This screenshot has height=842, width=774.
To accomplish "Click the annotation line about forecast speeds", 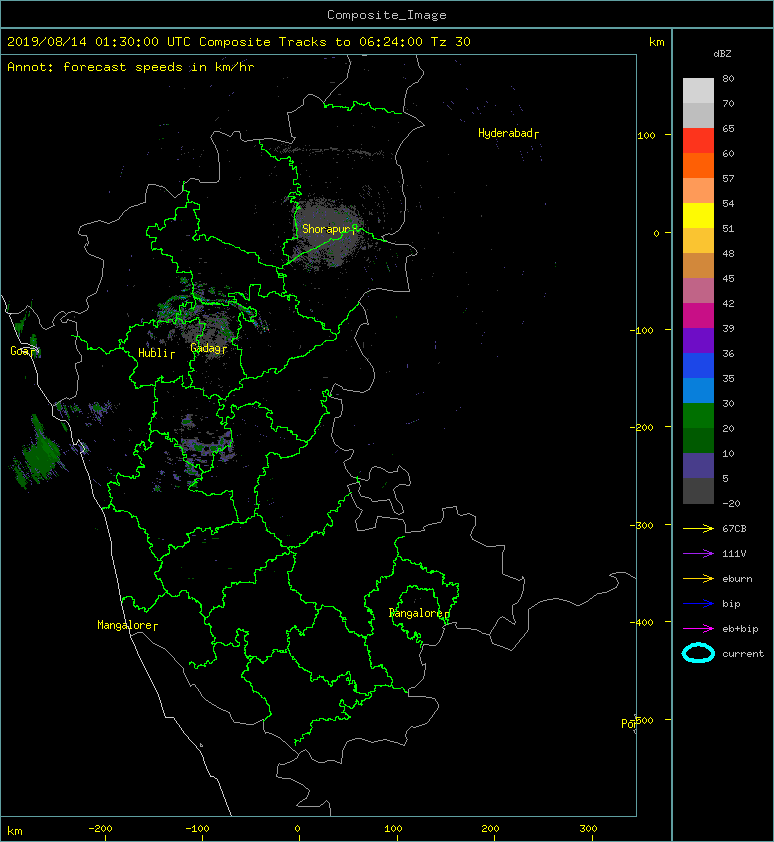I will point(131,67).
